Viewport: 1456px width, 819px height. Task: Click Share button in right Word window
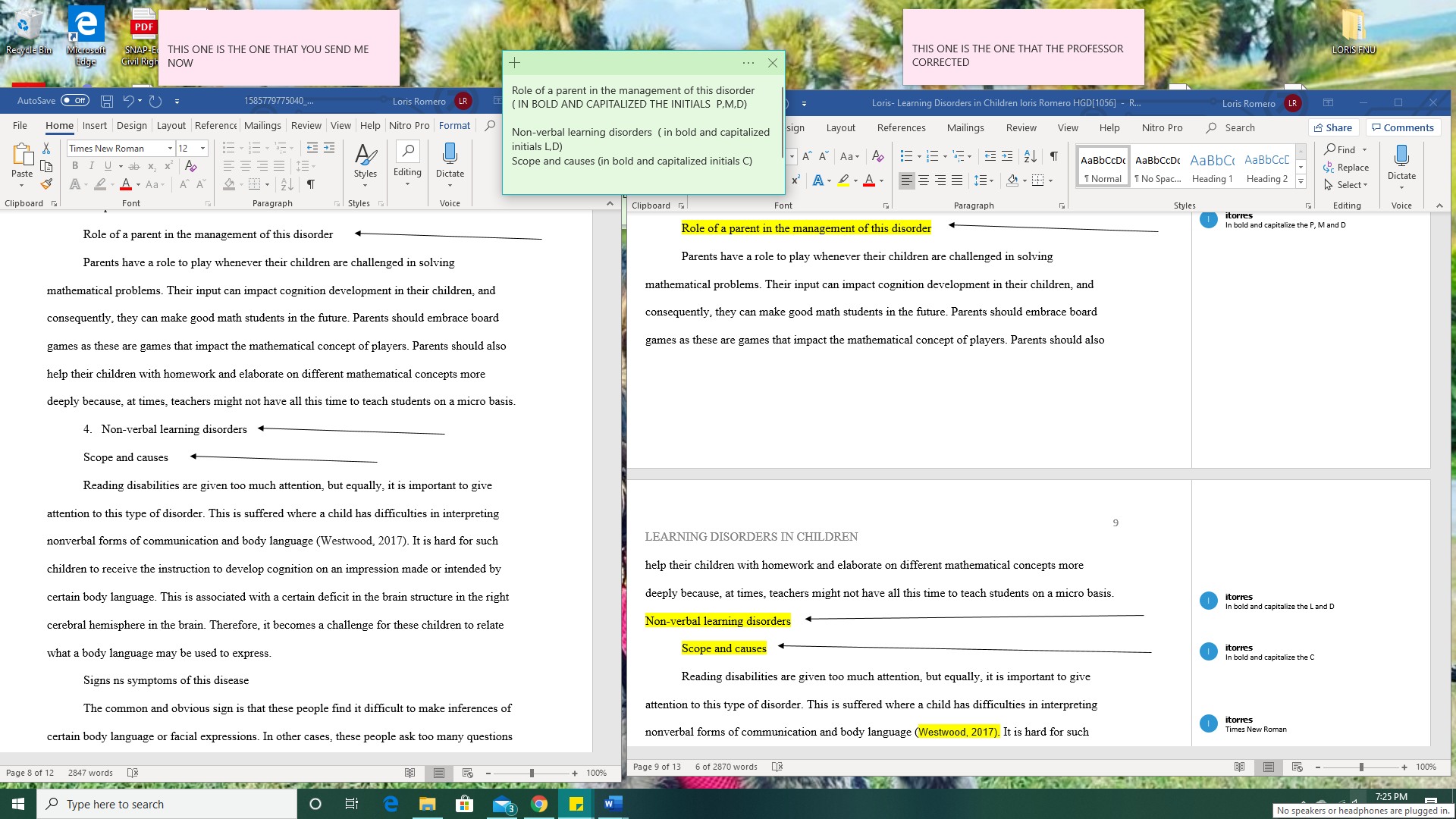(1333, 128)
